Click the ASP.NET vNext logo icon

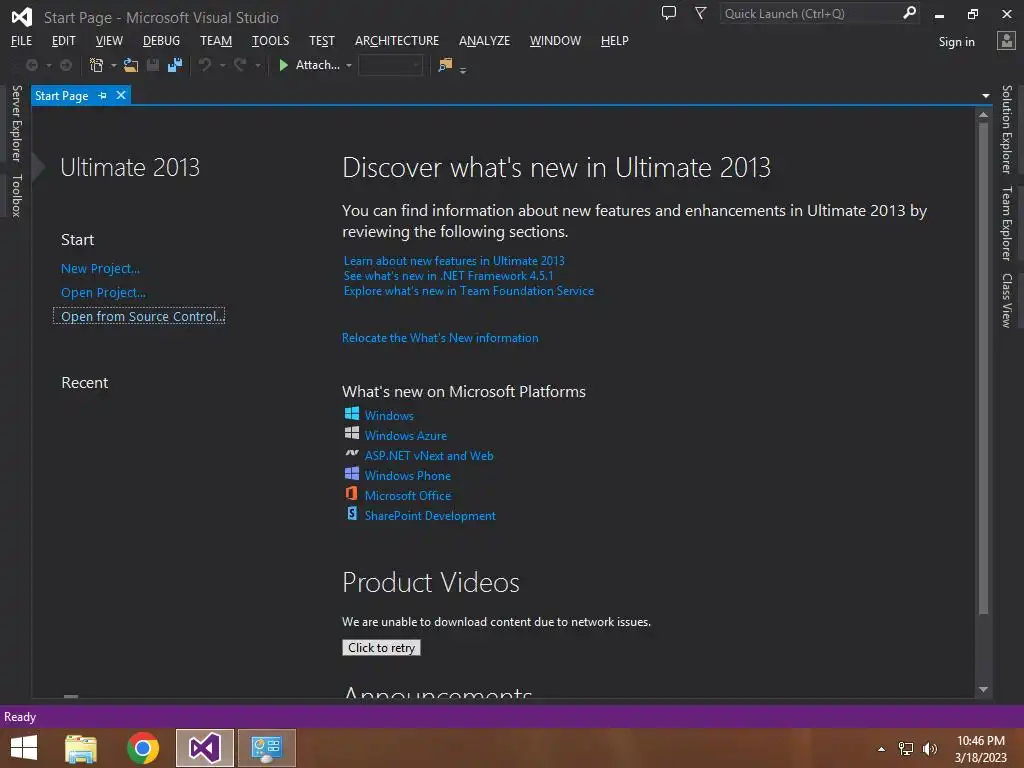(352, 453)
